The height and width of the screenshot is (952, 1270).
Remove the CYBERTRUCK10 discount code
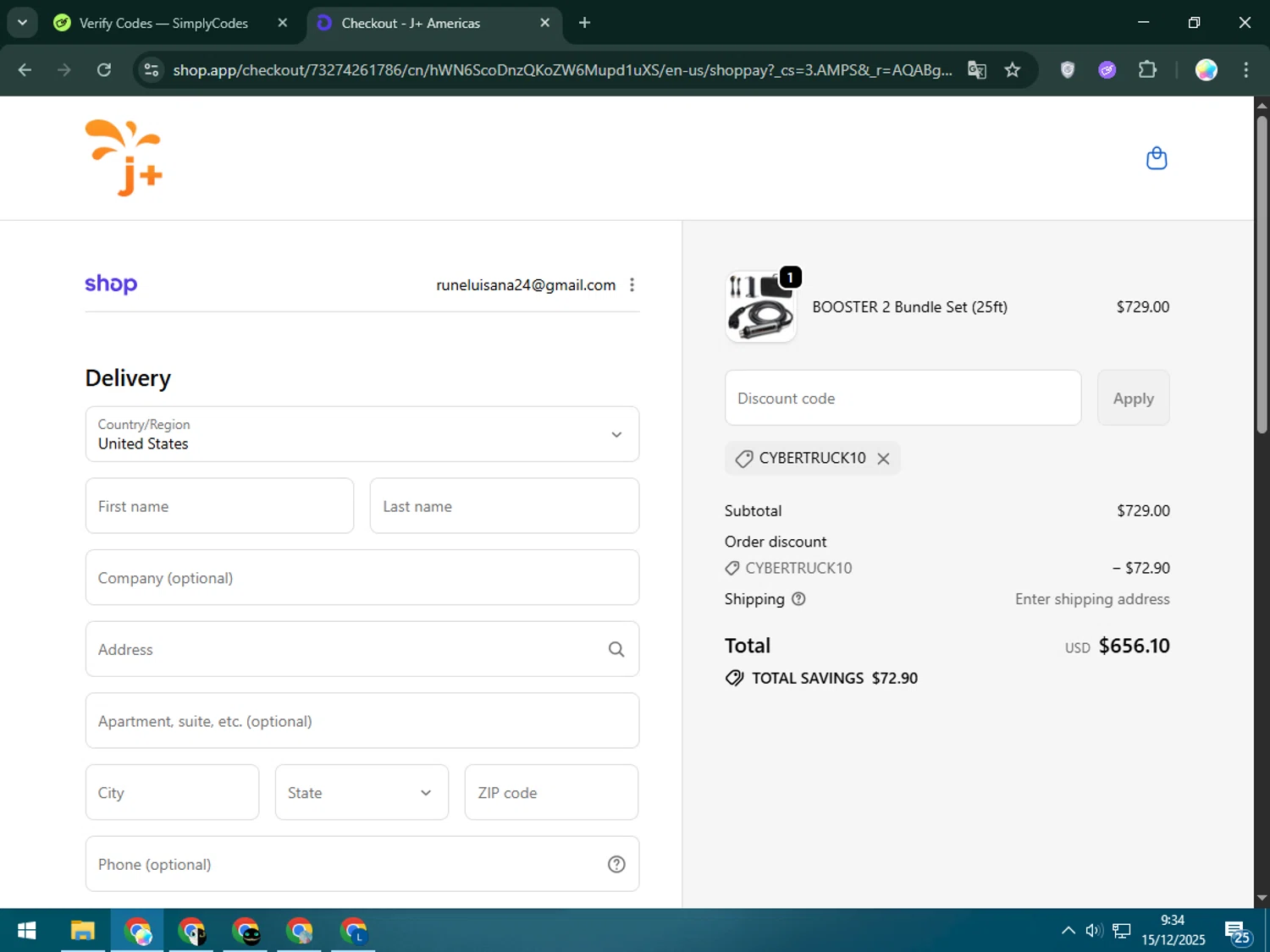pyautogui.click(x=883, y=459)
